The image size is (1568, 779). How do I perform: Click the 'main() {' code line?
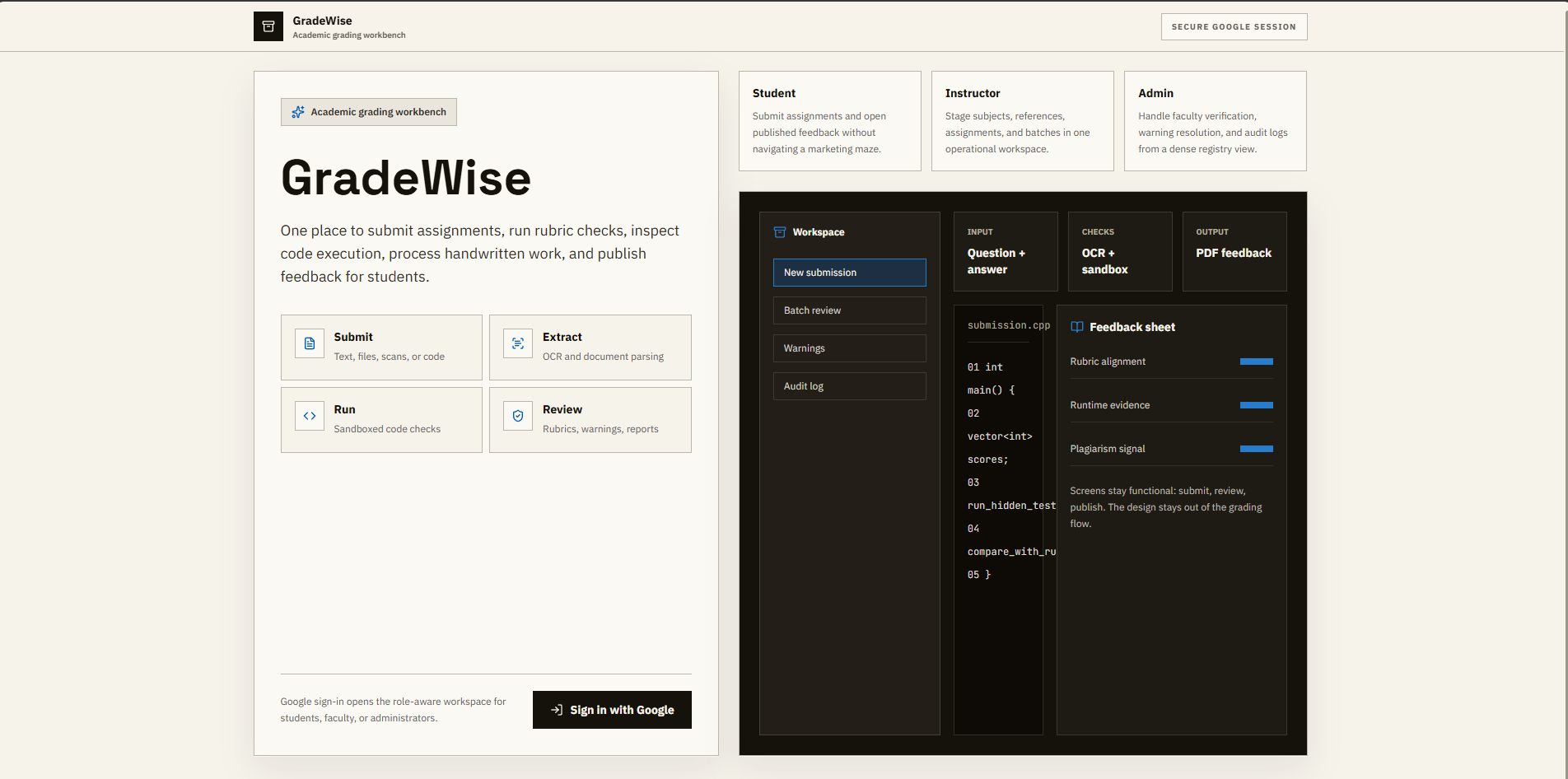(x=992, y=390)
